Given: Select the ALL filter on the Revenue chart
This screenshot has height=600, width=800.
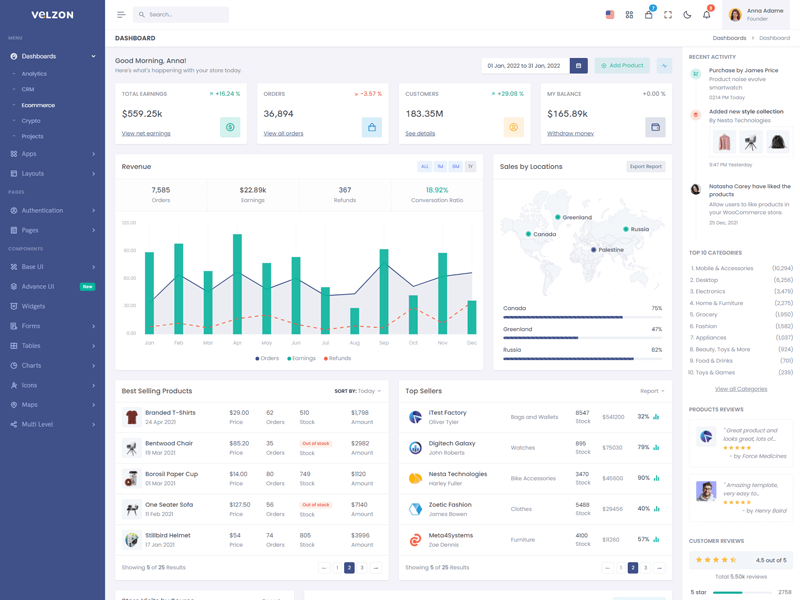Looking at the screenshot, I should coord(424,167).
